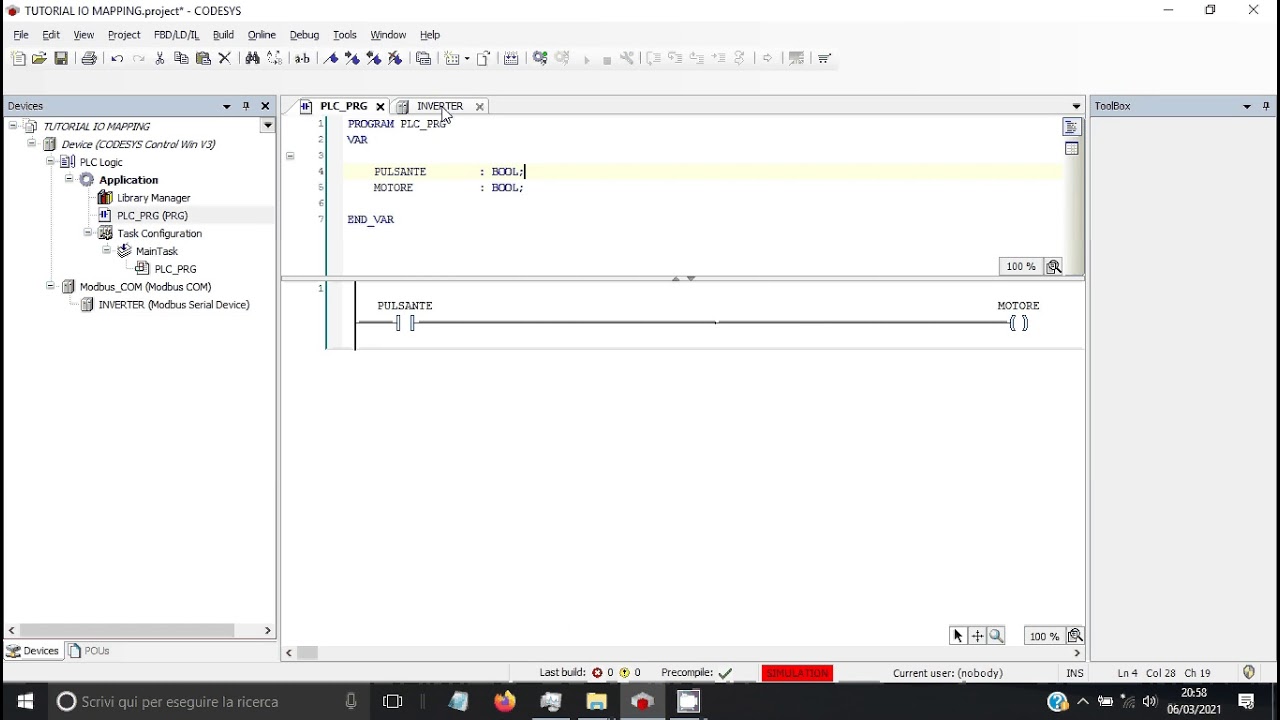Viewport: 1280px width, 720px height.
Task: Click the red SIMULATION status indicator
Action: coord(797,673)
